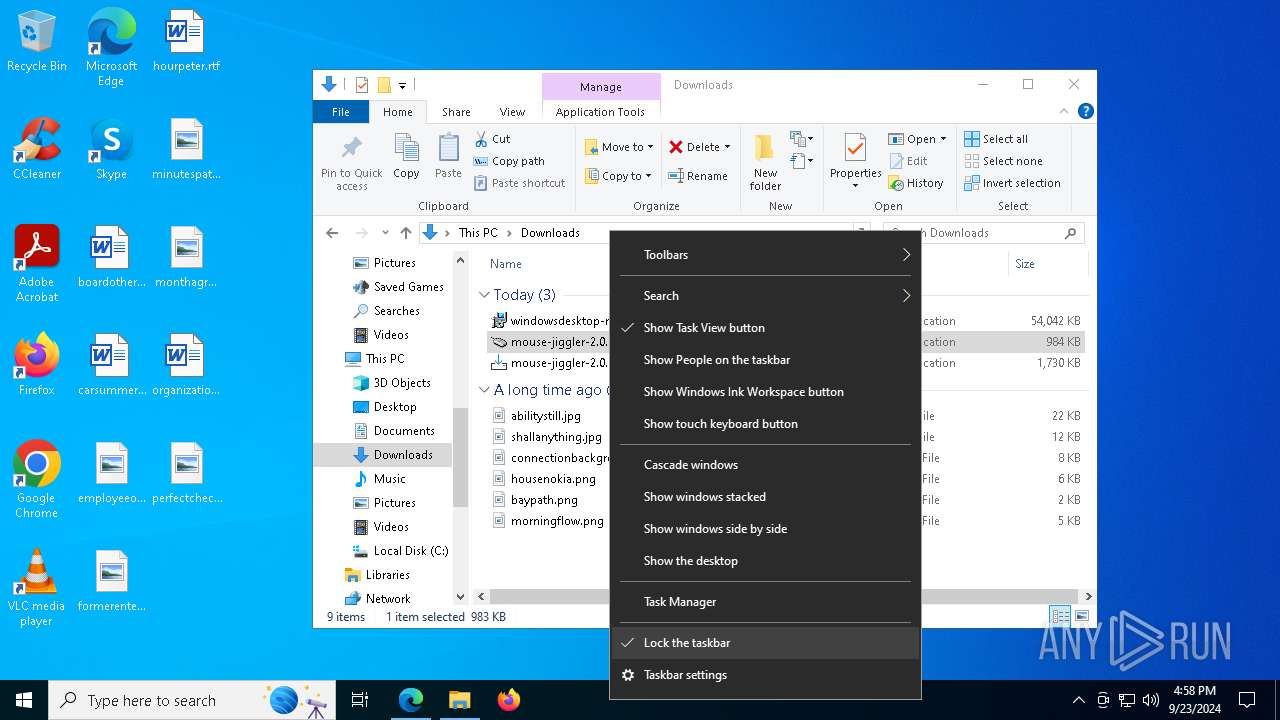Open Microsoft Edge from the taskbar

(x=411, y=700)
